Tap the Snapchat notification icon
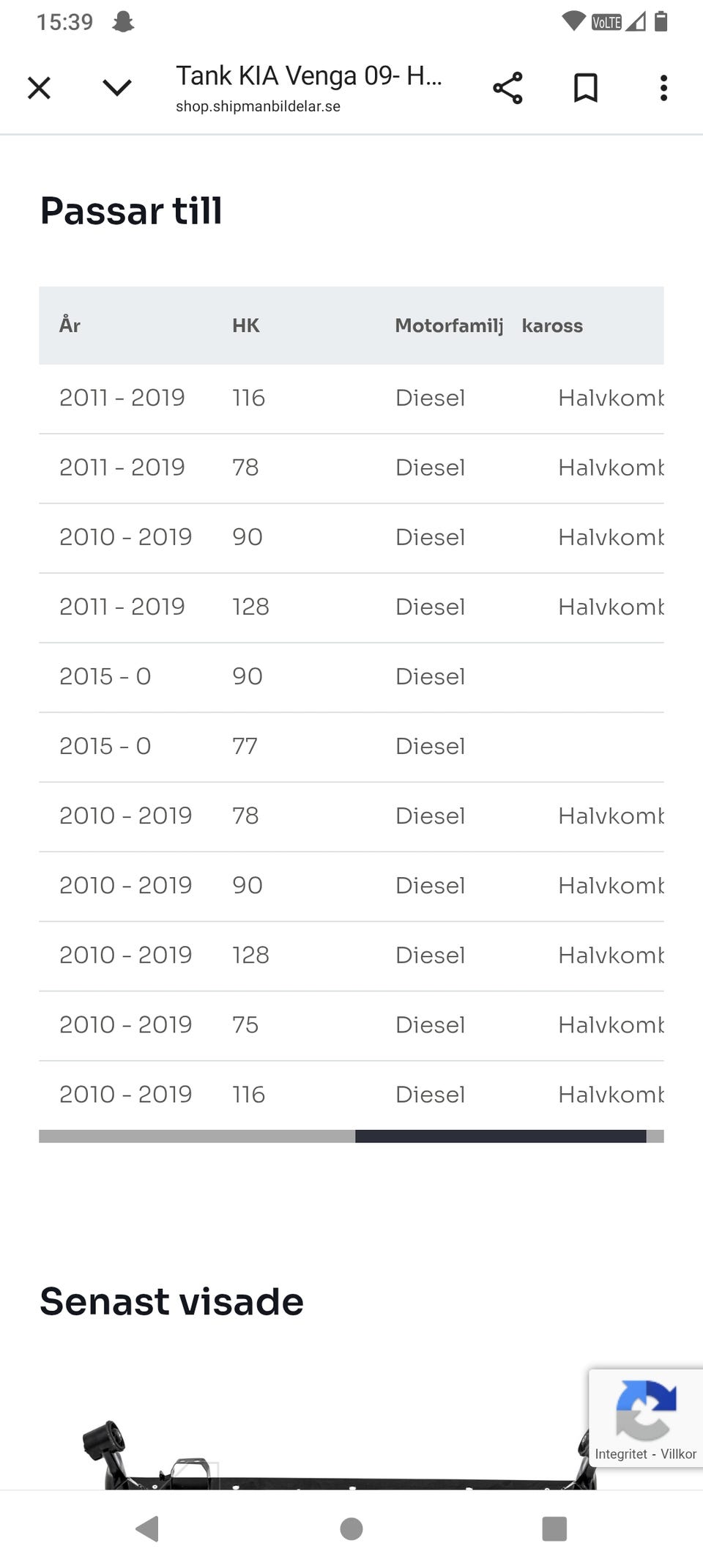The image size is (703, 1568). pyautogui.click(x=123, y=22)
